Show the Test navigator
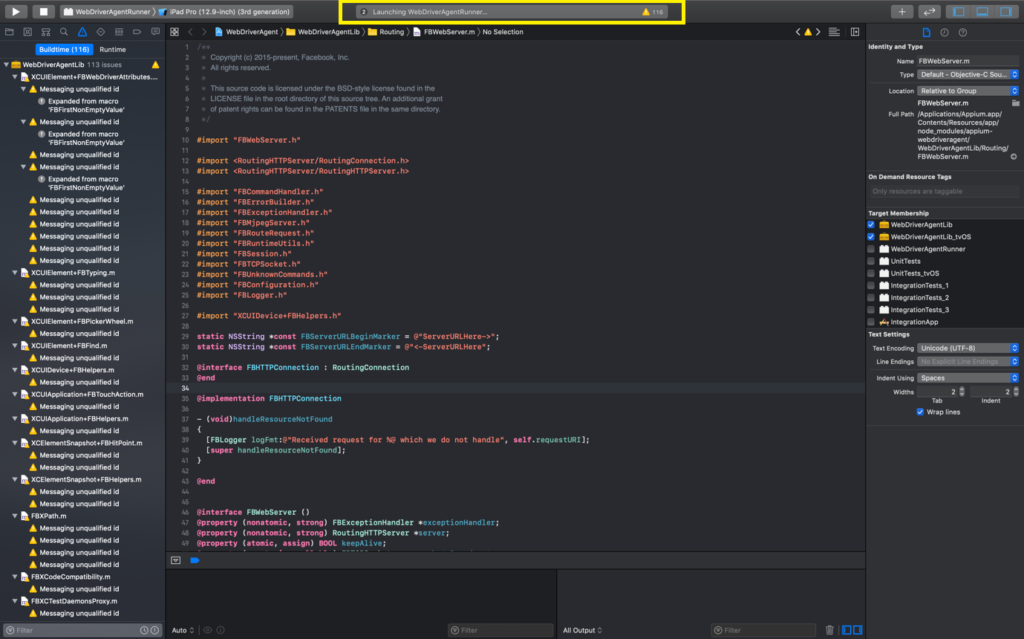Image resolution: width=1024 pixels, height=639 pixels. tap(101, 32)
